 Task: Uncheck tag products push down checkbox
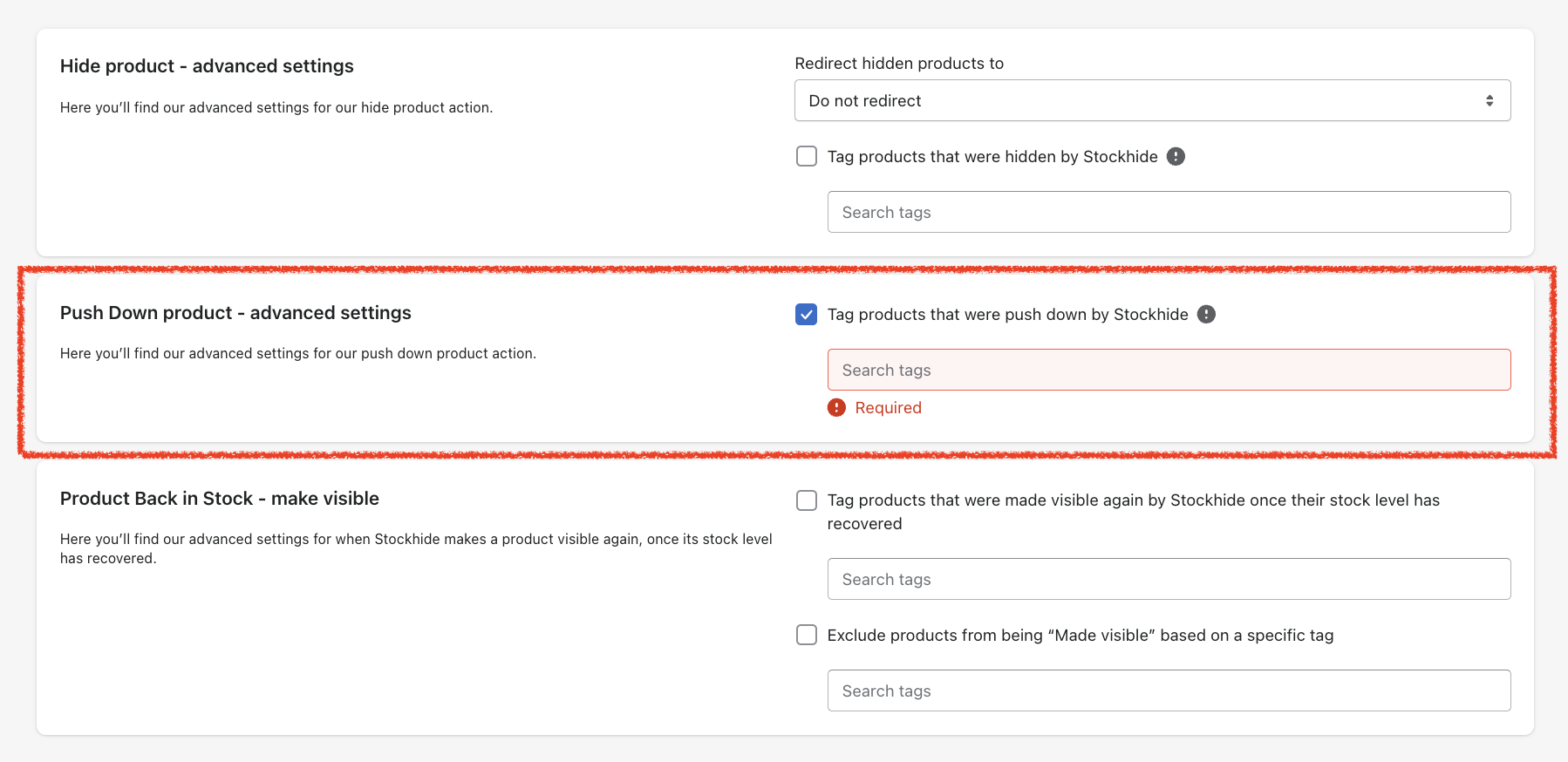807,314
